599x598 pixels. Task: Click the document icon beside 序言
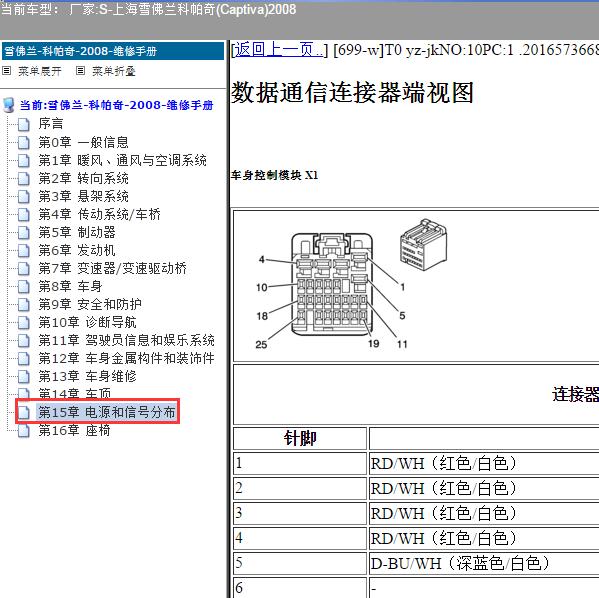point(24,124)
